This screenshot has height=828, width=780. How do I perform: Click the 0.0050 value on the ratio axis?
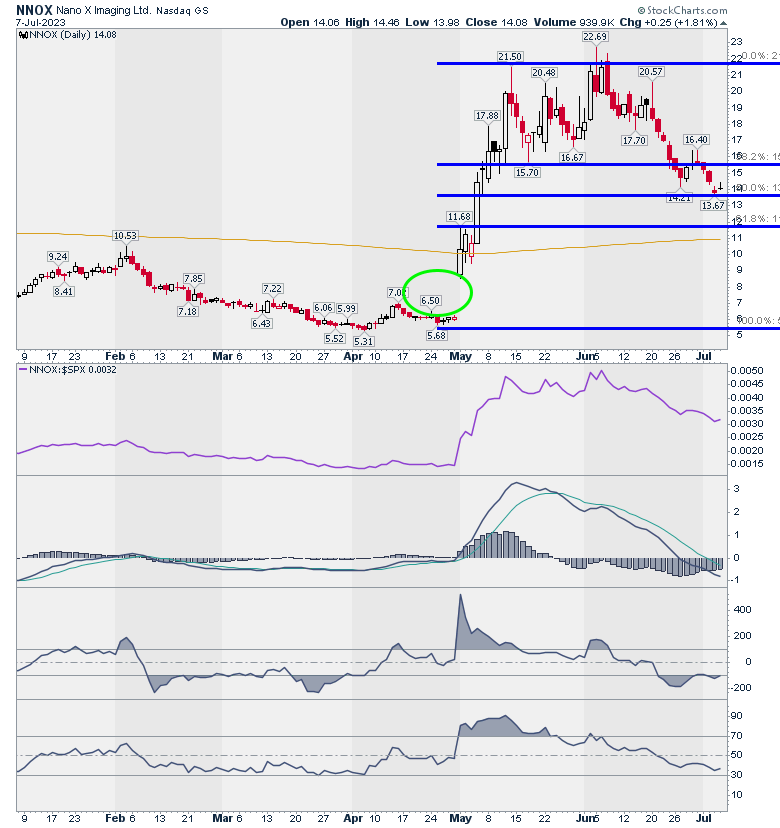tap(747, 371)
